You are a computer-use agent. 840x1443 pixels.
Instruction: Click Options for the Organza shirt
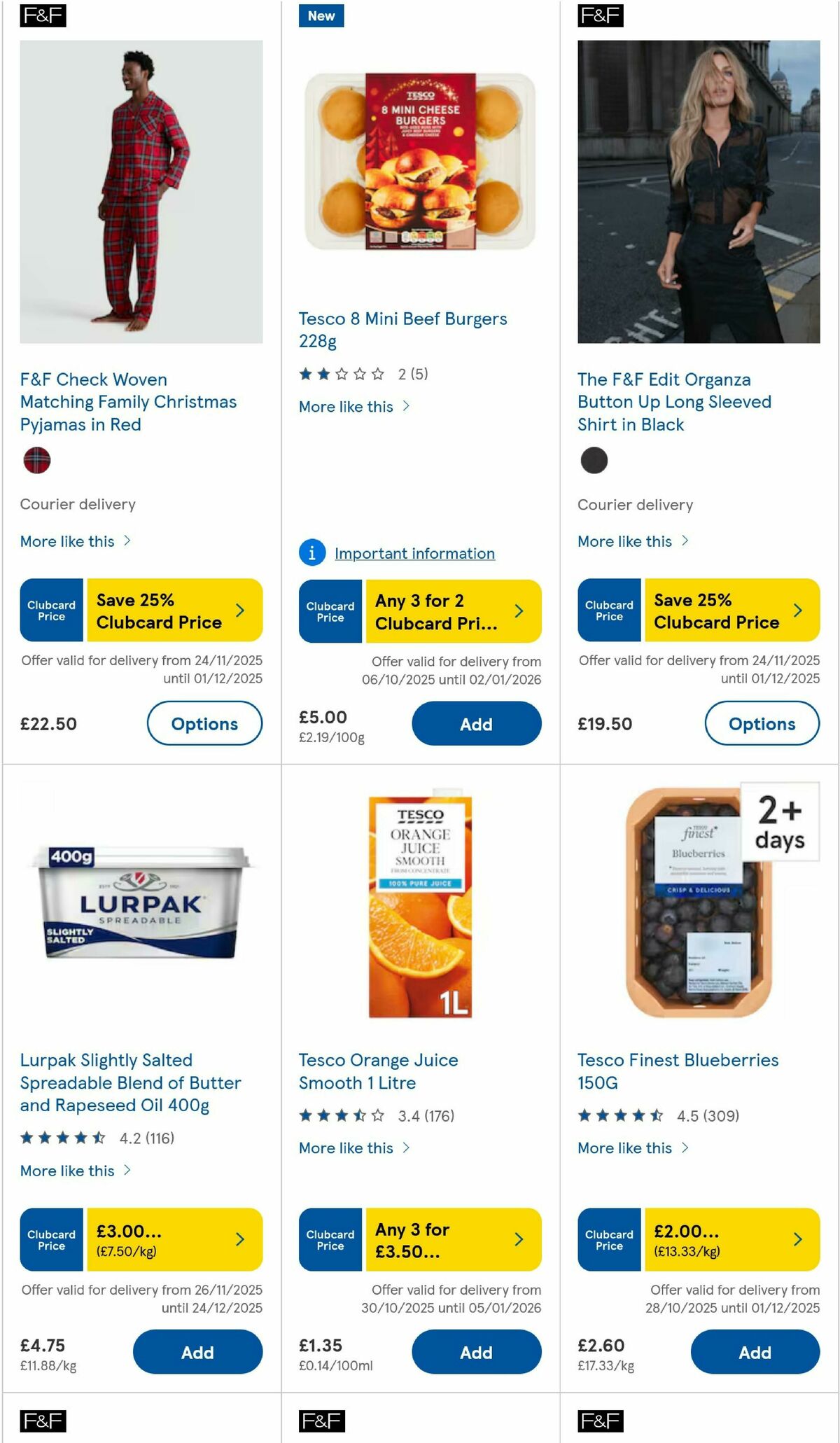762,724
